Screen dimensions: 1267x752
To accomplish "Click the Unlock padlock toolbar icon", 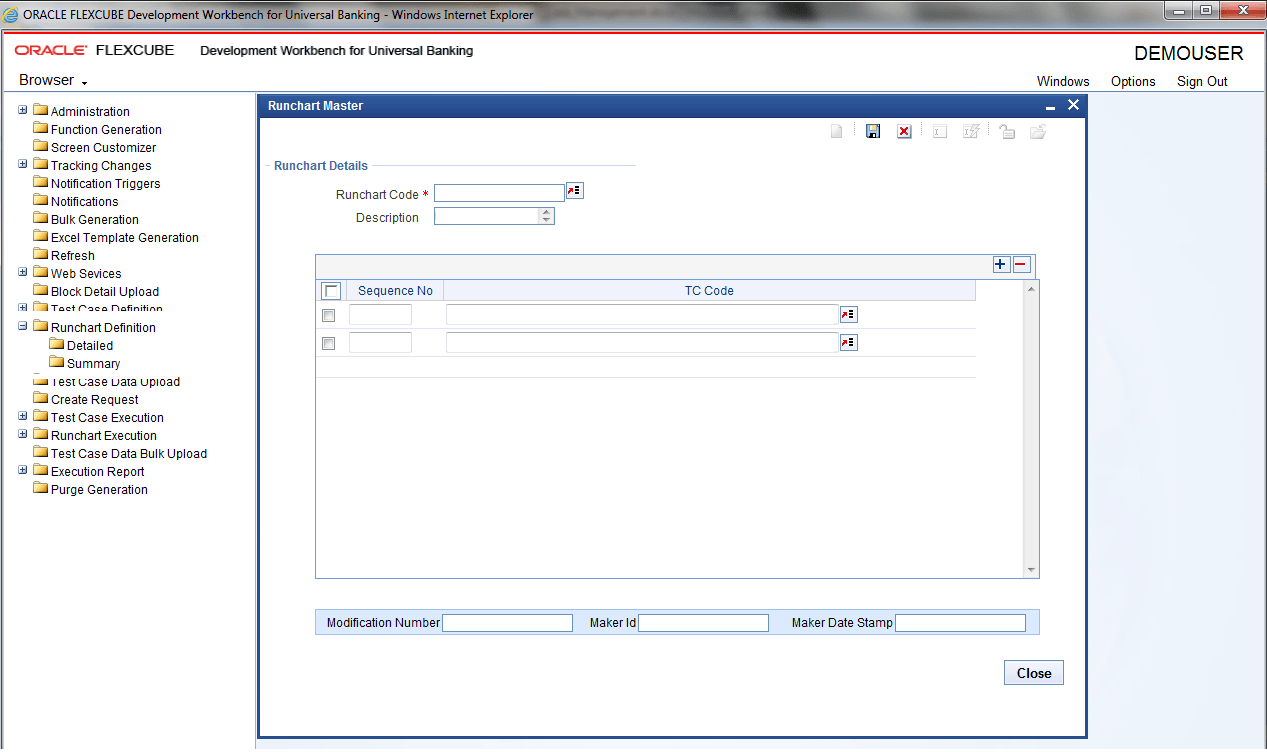I will [x=1007, y=132].
